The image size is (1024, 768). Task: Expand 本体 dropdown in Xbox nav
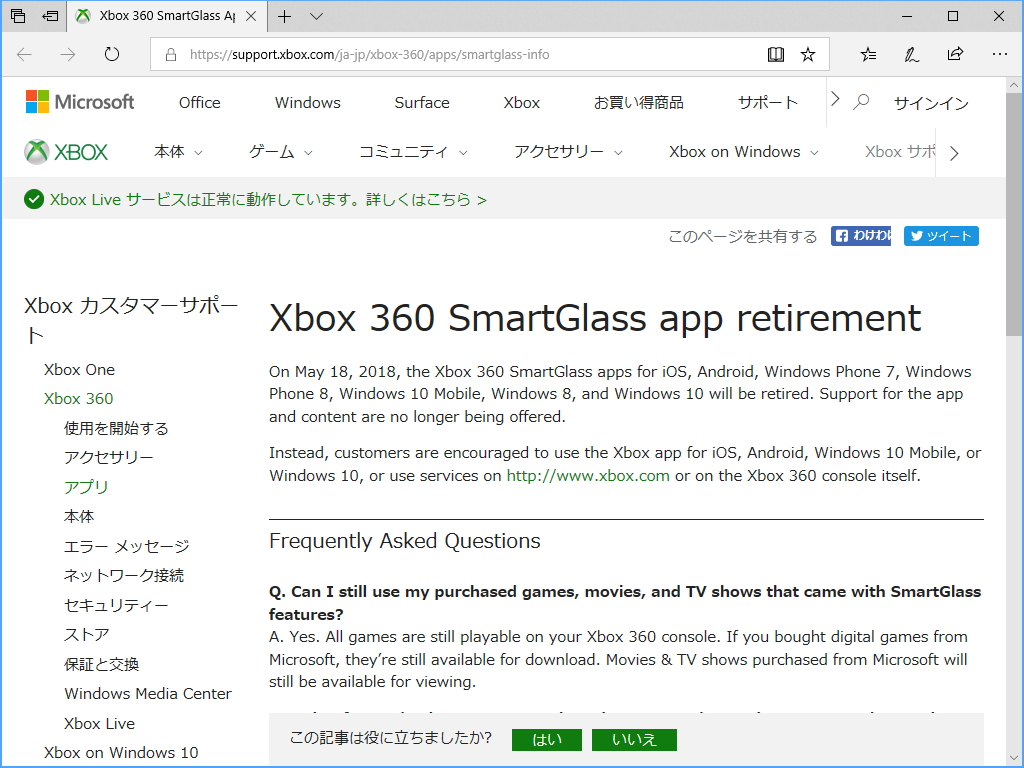pos(178,152)
